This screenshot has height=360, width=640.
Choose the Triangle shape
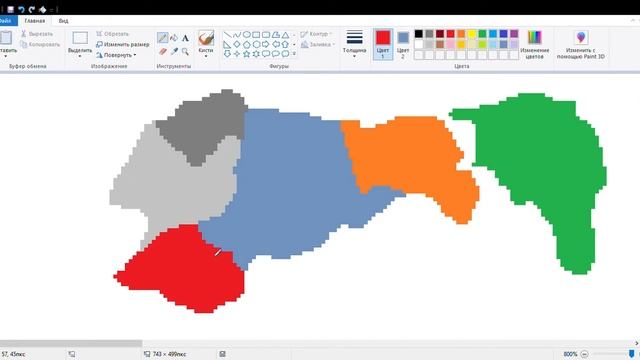(285, 35)
